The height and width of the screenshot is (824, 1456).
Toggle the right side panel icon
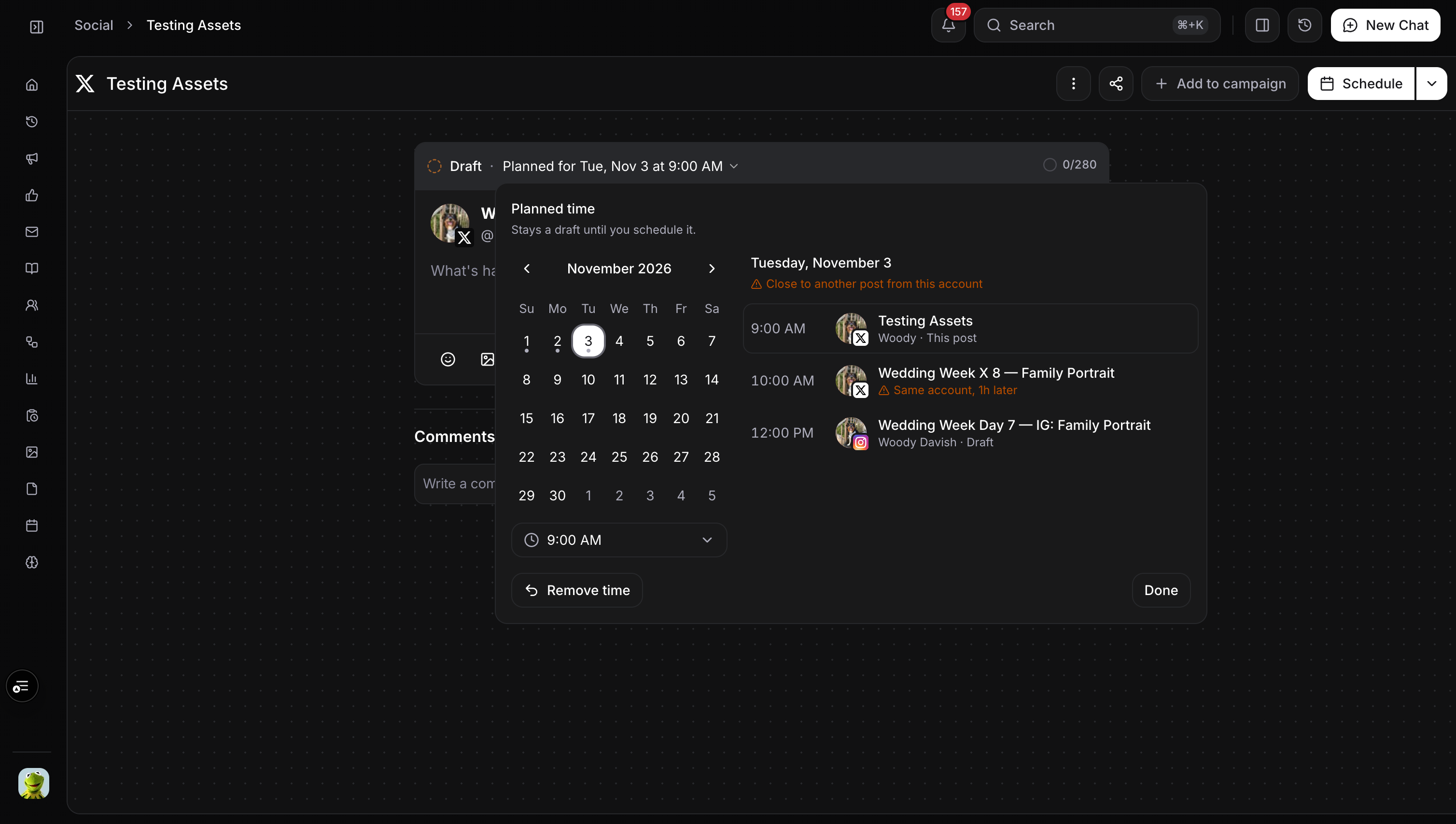[1262, 25]
